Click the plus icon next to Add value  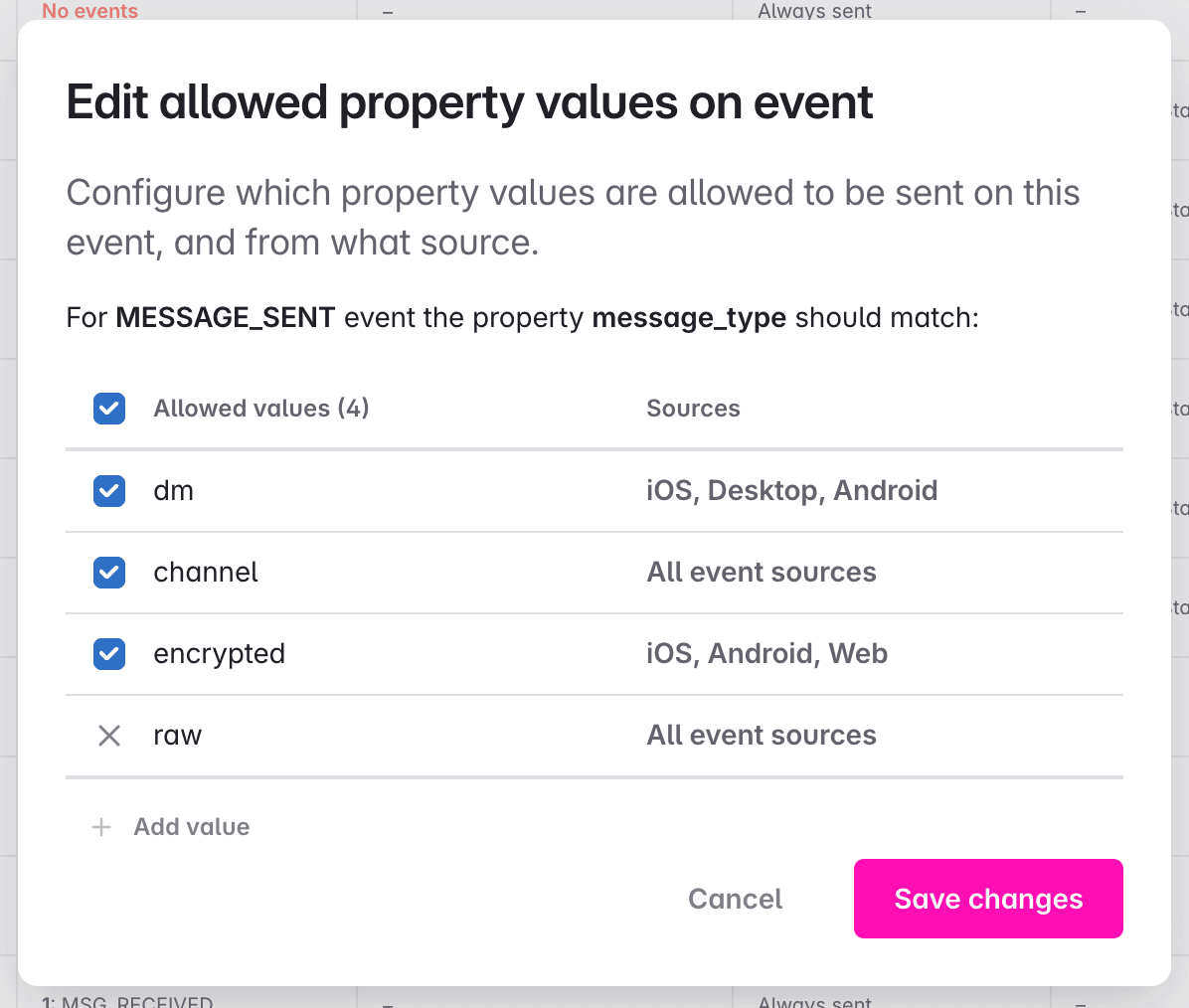coord(100,826)
